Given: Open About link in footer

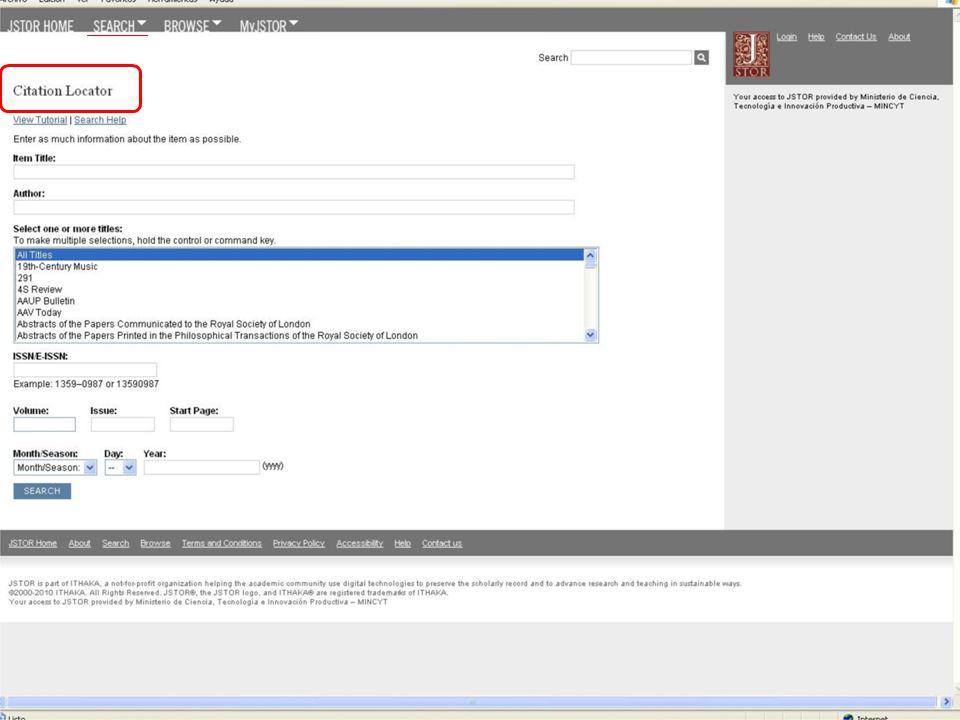Looking at the screenshot, I should tap(80, 544).
